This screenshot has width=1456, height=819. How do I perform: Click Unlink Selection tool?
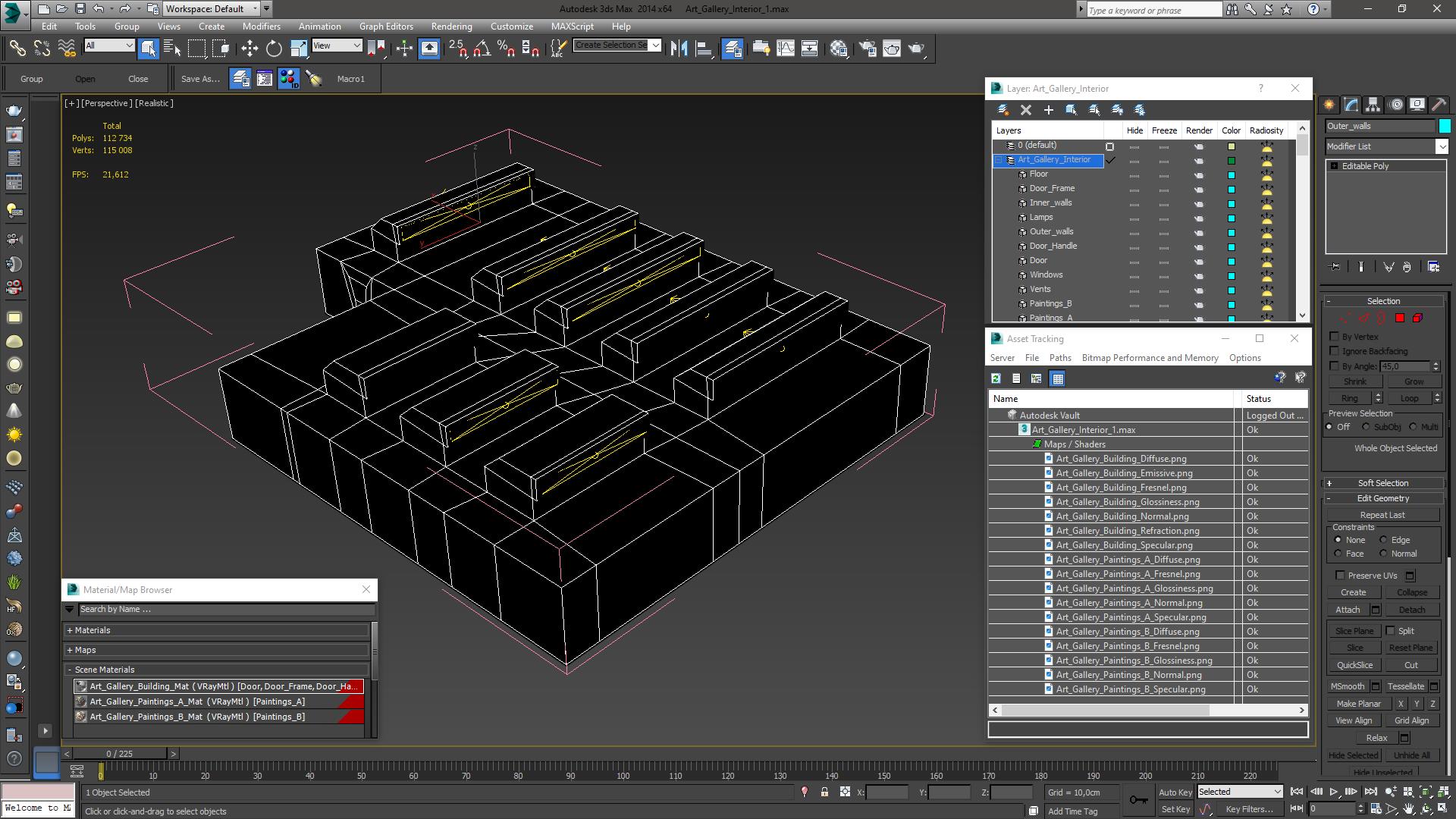pyautogui.click(x=42, y=49)
